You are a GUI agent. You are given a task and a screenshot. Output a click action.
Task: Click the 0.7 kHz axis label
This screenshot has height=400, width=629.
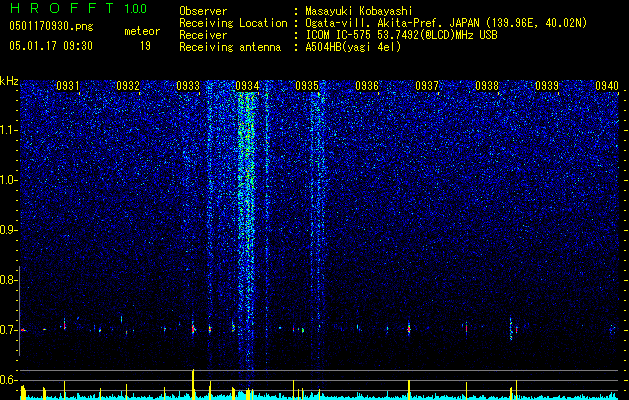[8, 330]
